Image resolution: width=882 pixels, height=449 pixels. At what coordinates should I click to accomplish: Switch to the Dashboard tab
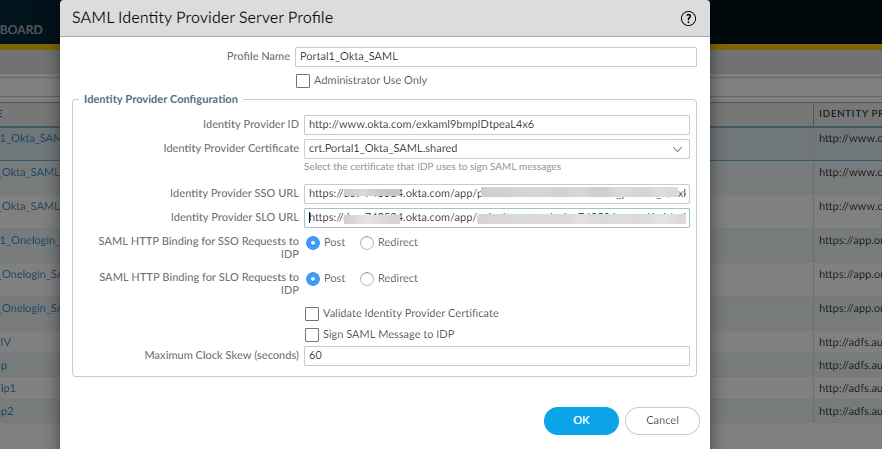(22, 30)
